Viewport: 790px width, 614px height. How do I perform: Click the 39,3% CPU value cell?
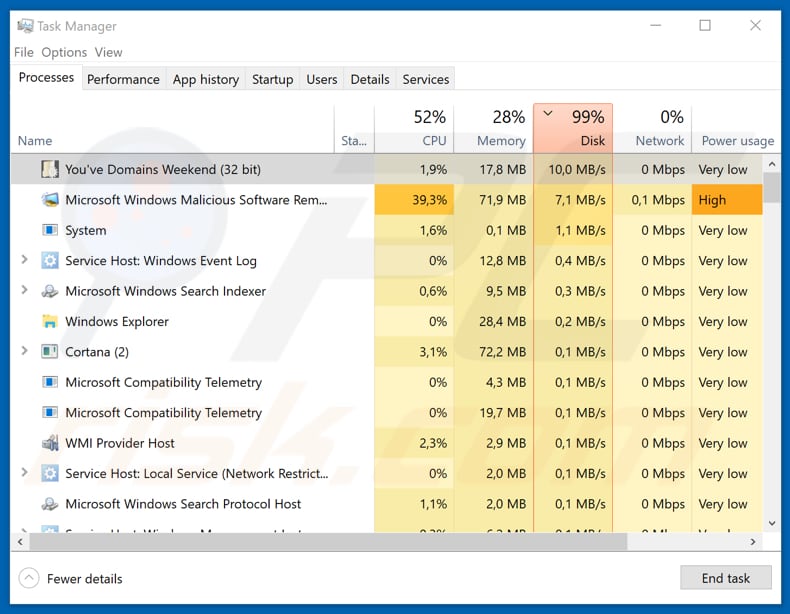tap(414, 200)
